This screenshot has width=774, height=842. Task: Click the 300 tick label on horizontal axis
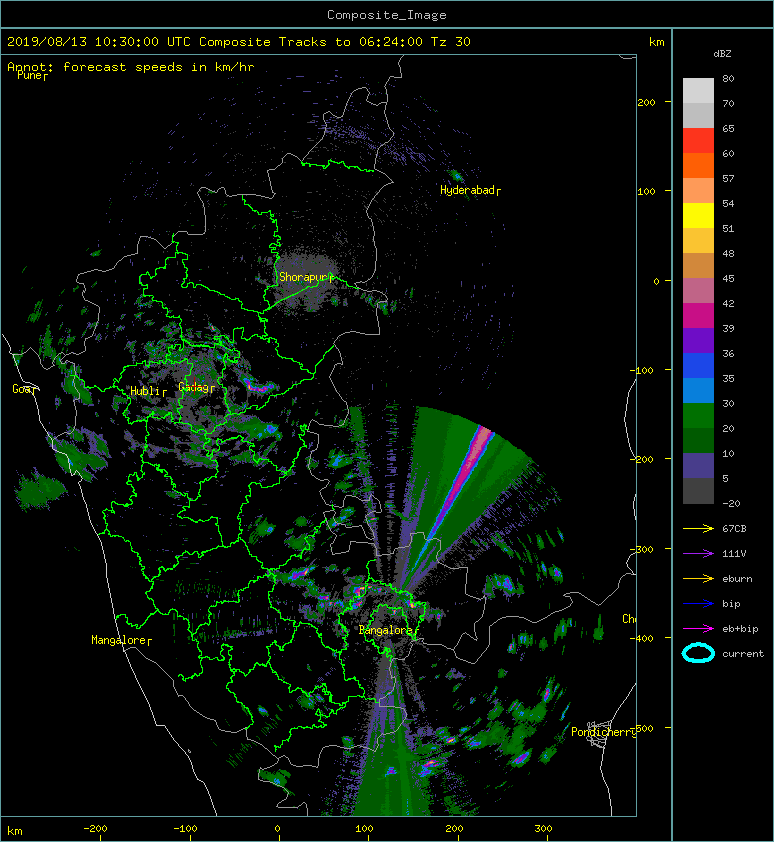[x=543, y=829]
